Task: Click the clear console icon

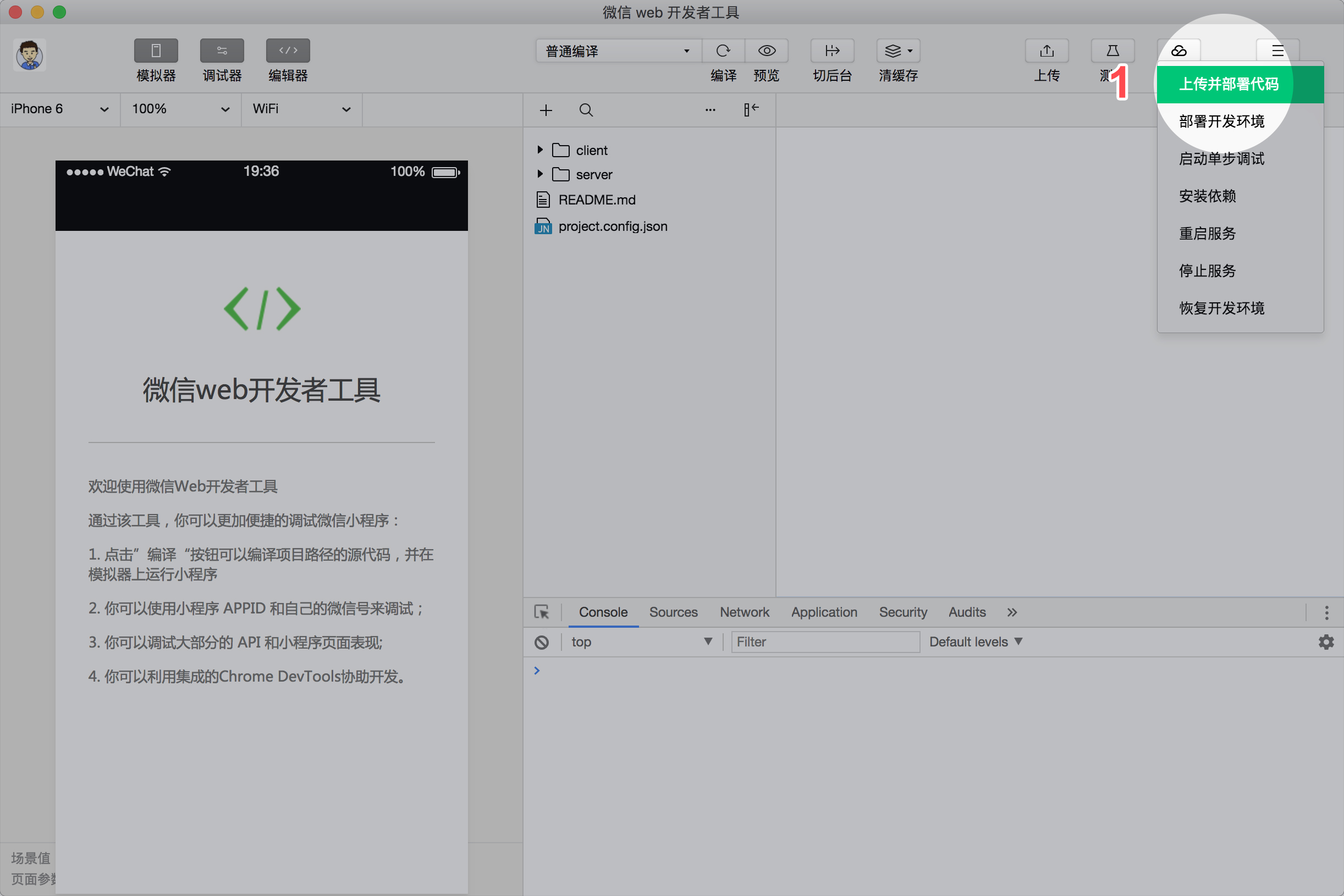Action: pyautogui.click(x=541, y=641)
